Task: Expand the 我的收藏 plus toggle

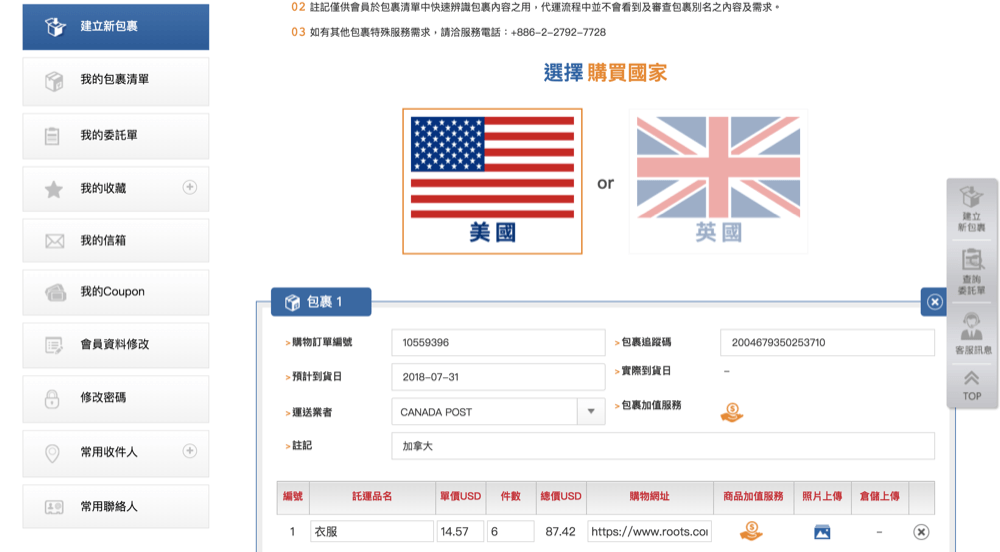Action: tap(189, 187)
